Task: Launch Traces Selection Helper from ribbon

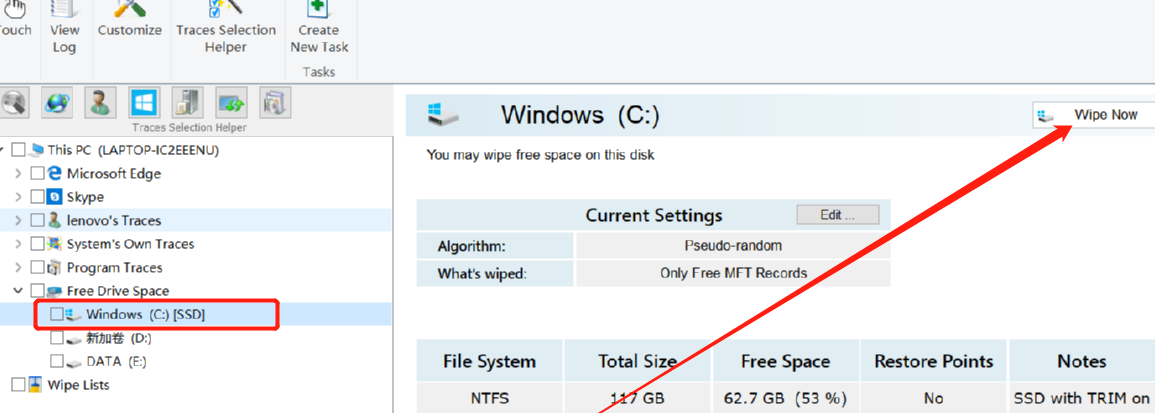Action: tap(225, 27)
